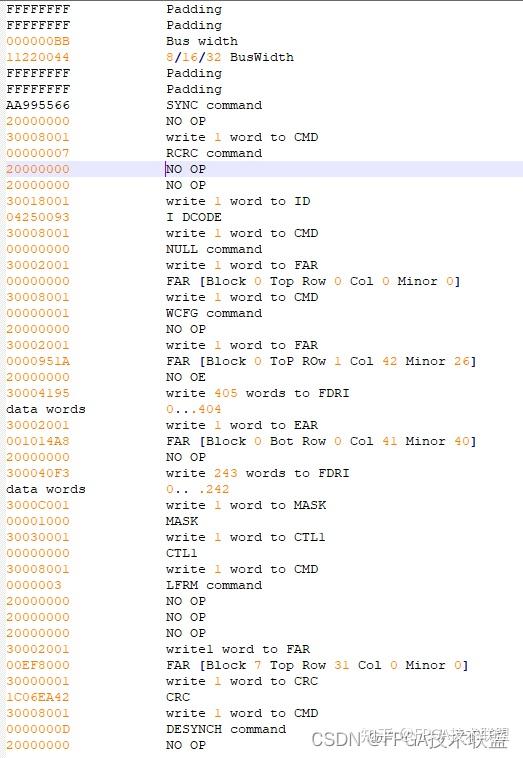The image size is (523, 758).
Task: Click the lone 'MASK' label beside 00001000
Action: pyautogui.click(x=182, y=521)
